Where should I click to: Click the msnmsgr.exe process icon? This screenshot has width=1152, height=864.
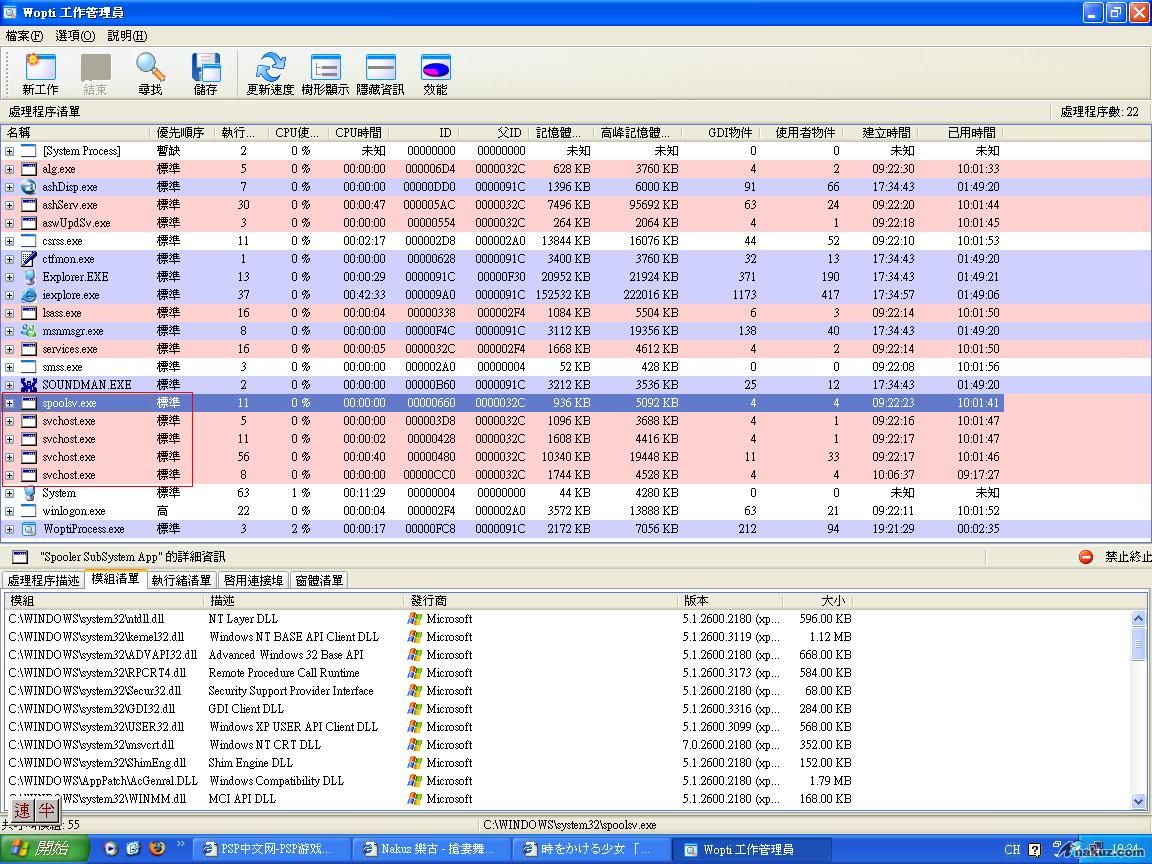point(29,331)
